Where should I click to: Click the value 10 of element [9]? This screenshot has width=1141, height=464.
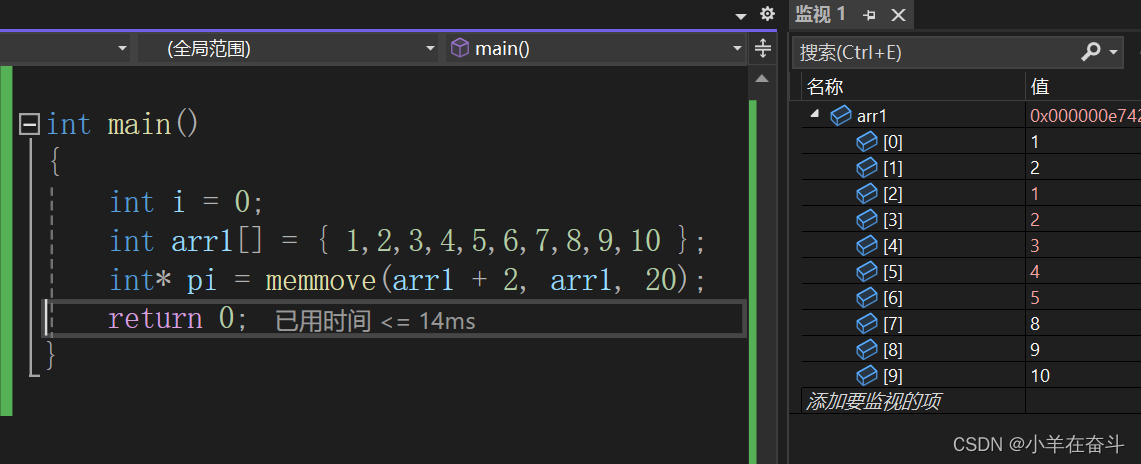(1040, 376)
